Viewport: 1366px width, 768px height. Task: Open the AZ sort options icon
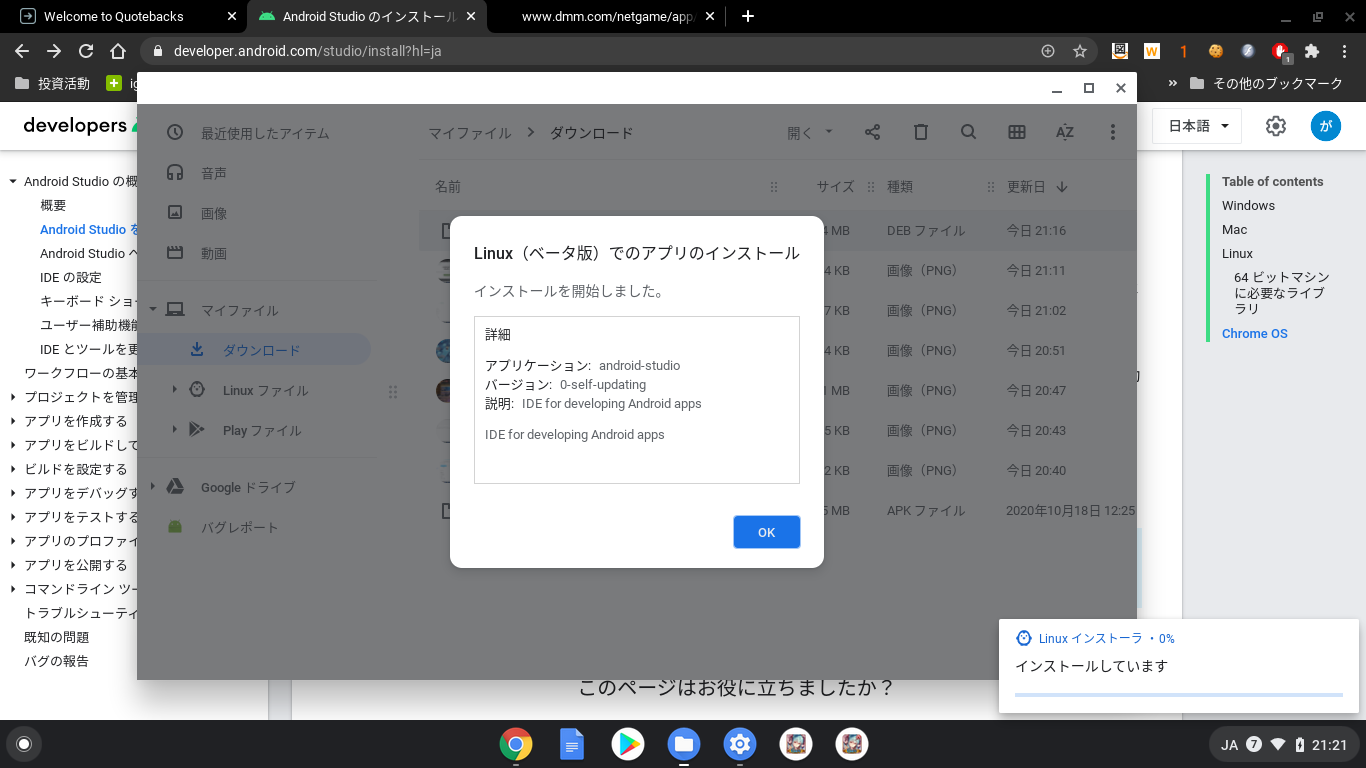click(x=1065, y=132)
